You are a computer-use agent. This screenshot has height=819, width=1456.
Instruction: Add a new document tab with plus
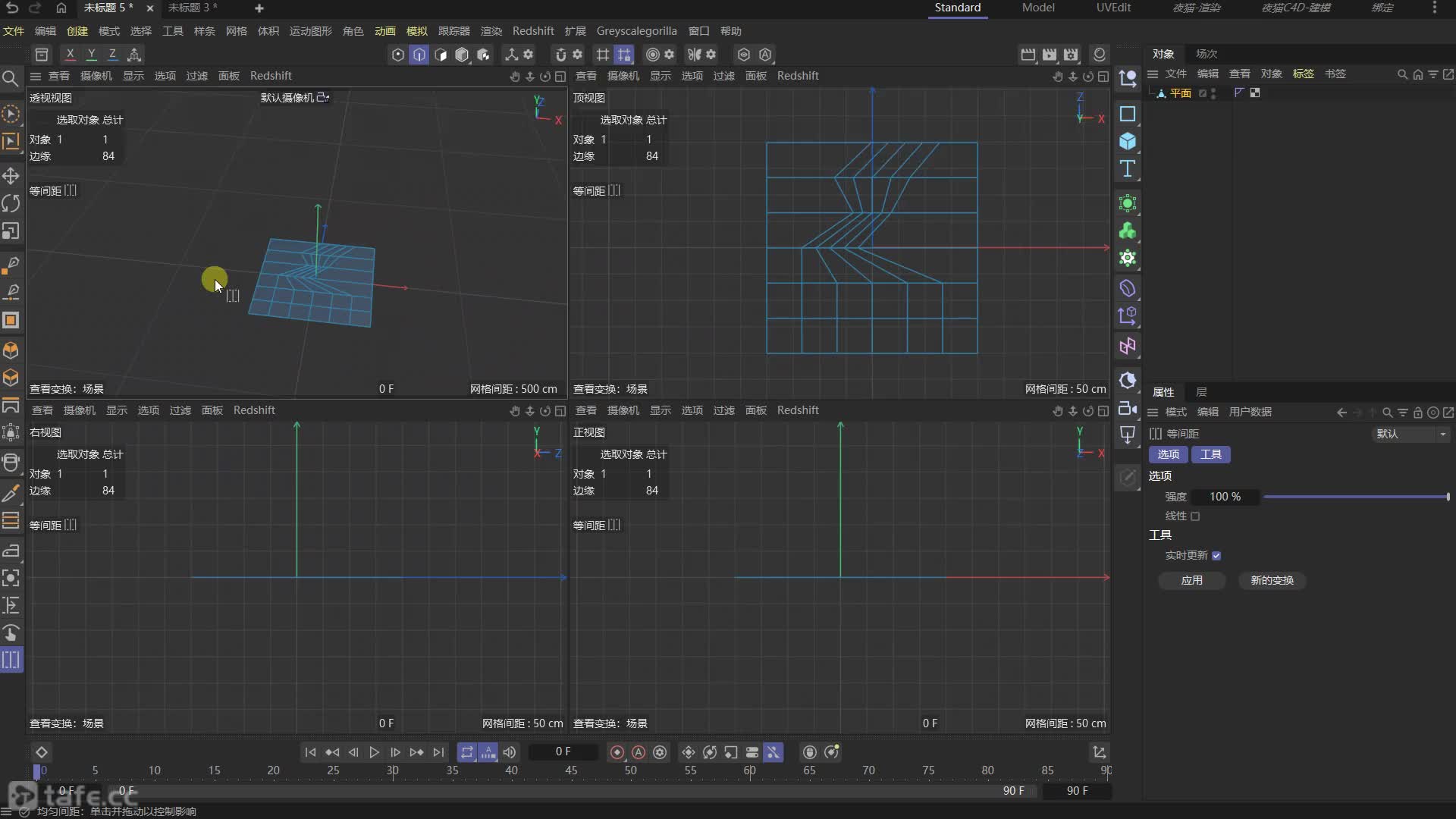coord(259,8)
